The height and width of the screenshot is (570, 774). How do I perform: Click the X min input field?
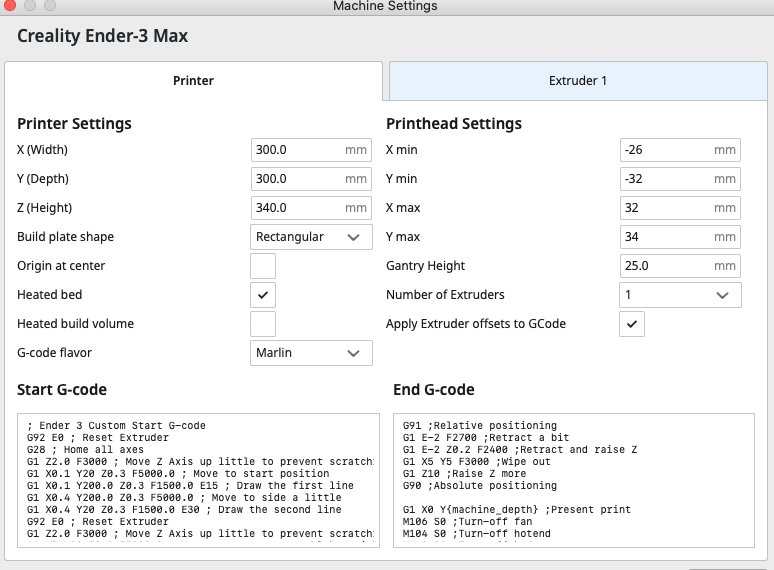click(680, 150)
